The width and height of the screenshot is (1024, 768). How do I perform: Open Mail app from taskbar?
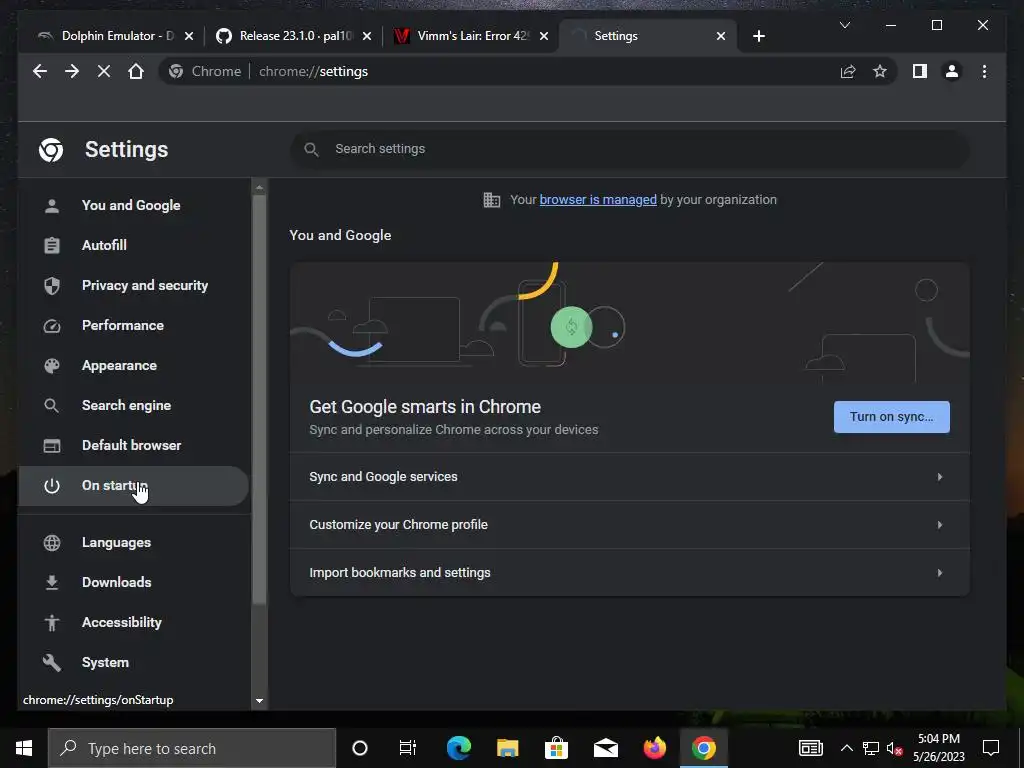click(605, 748)
